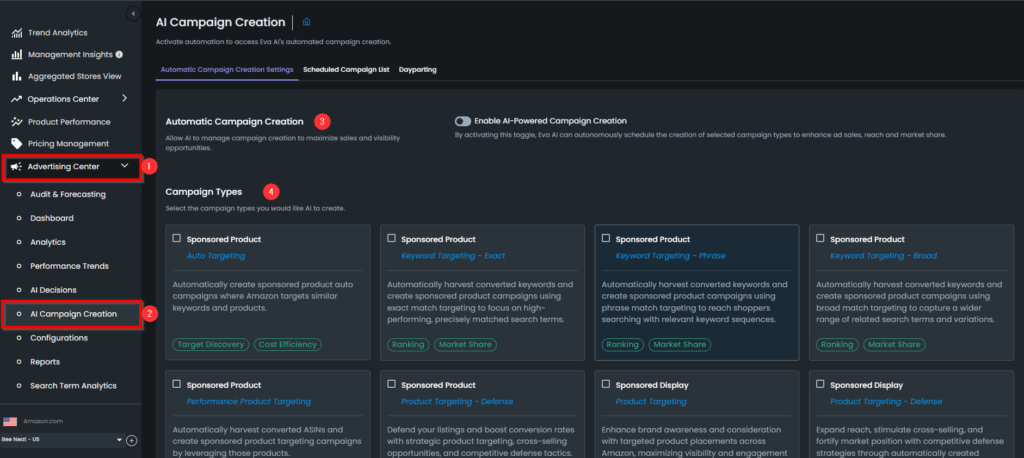This screenshot has width=1024, height=458.
Task: Click the Aggregated Stores View icon
Action: point(17,76)
